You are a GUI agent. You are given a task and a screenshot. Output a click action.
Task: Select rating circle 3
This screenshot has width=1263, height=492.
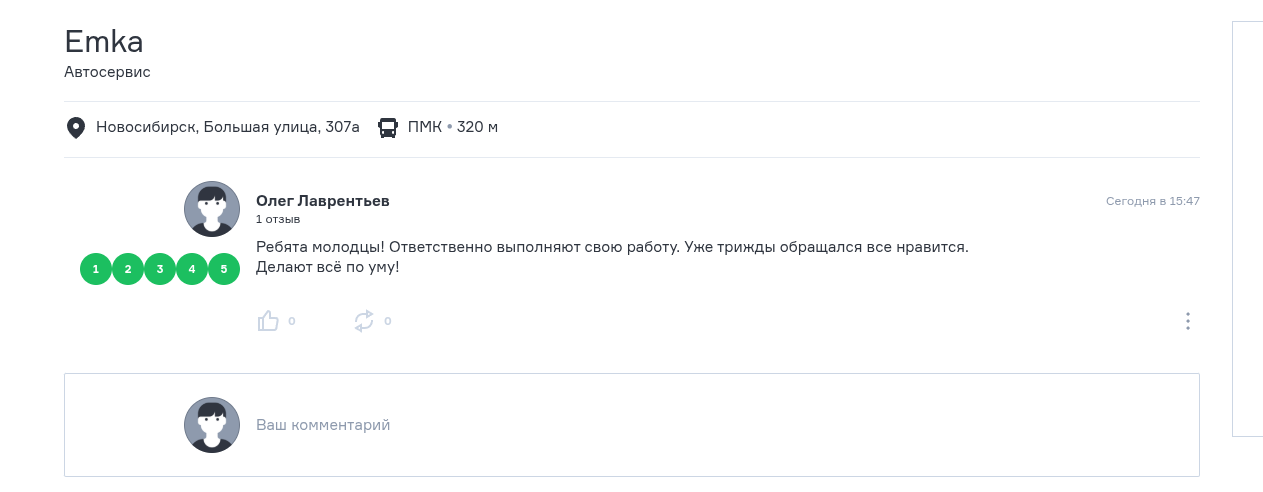pos(160,269)
